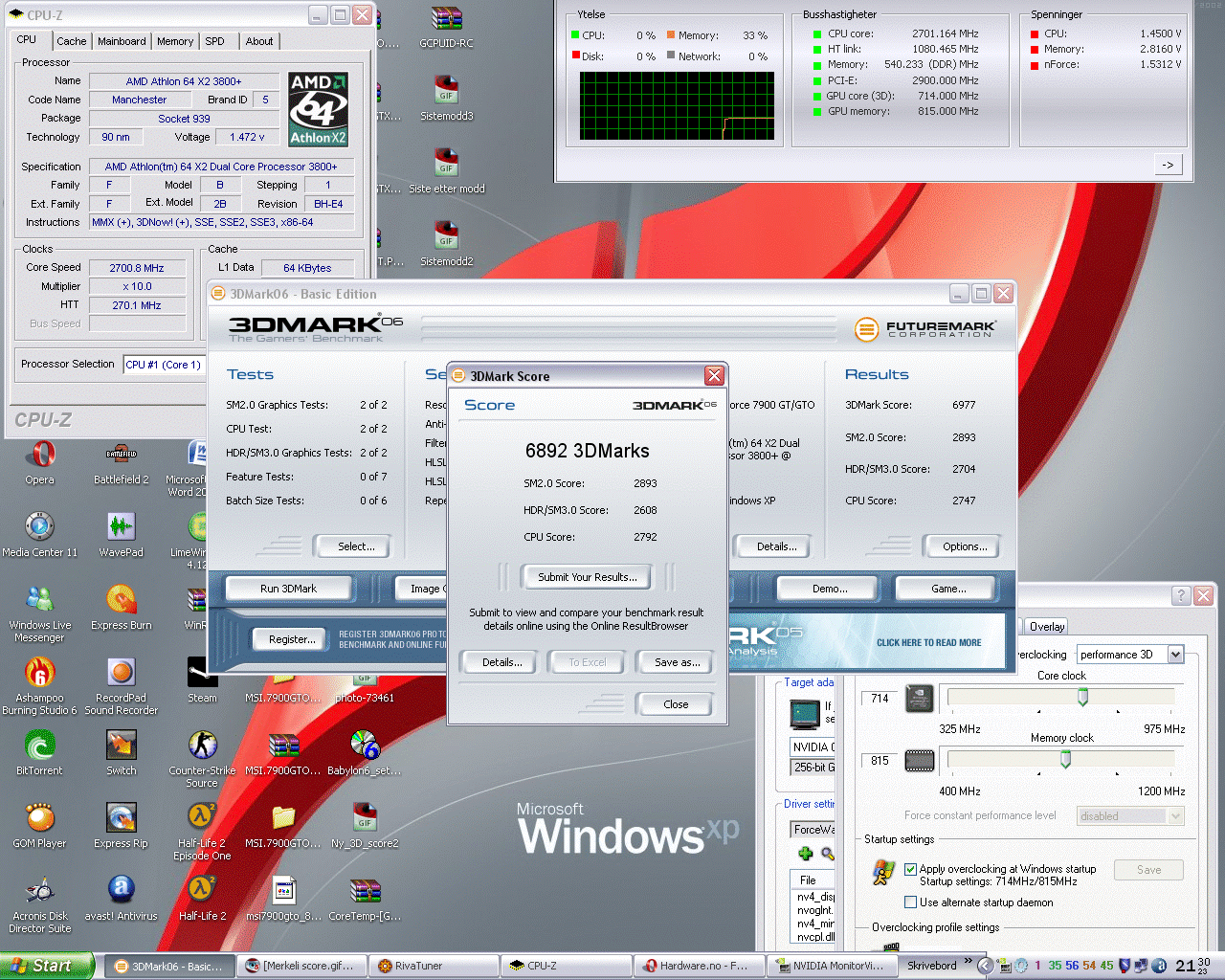1225x980 pixels.
Task: Click the Core clock slider handle
Action: click(1082, 698)
